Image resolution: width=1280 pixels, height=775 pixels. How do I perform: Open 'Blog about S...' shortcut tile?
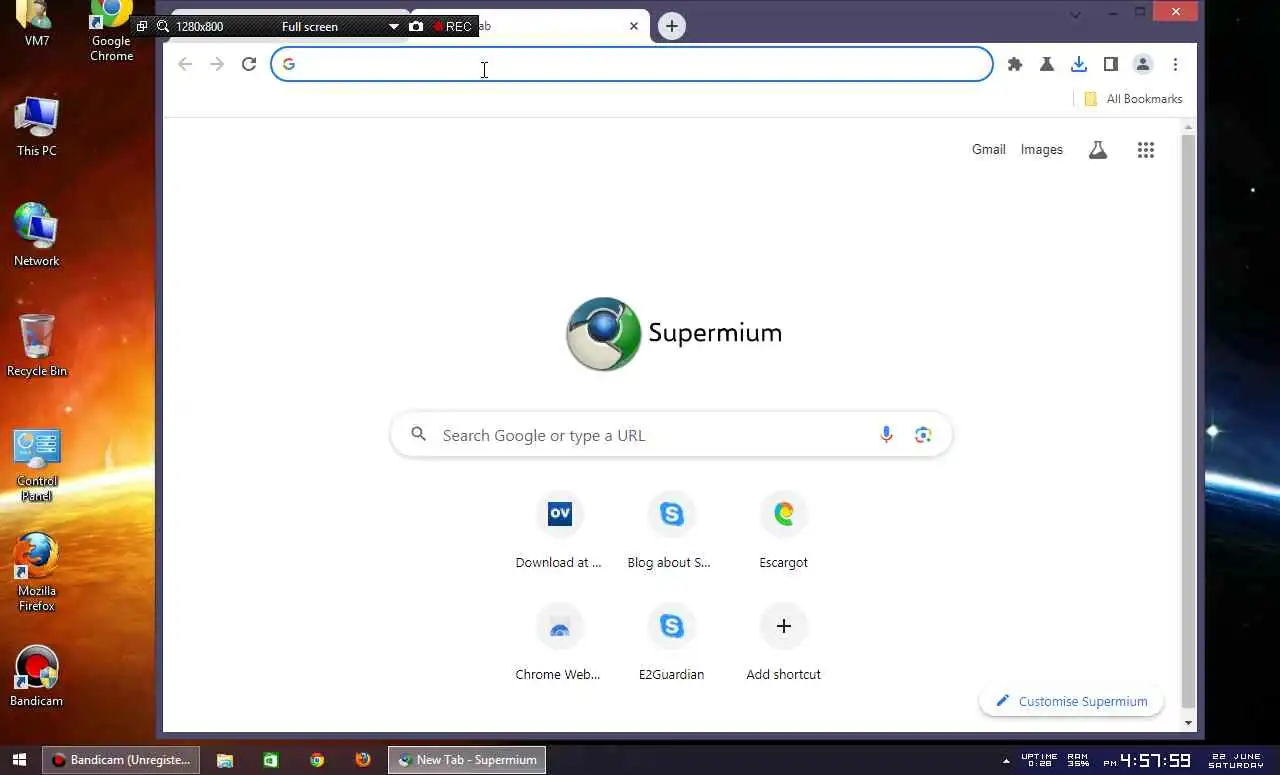[x=671, y=531]
